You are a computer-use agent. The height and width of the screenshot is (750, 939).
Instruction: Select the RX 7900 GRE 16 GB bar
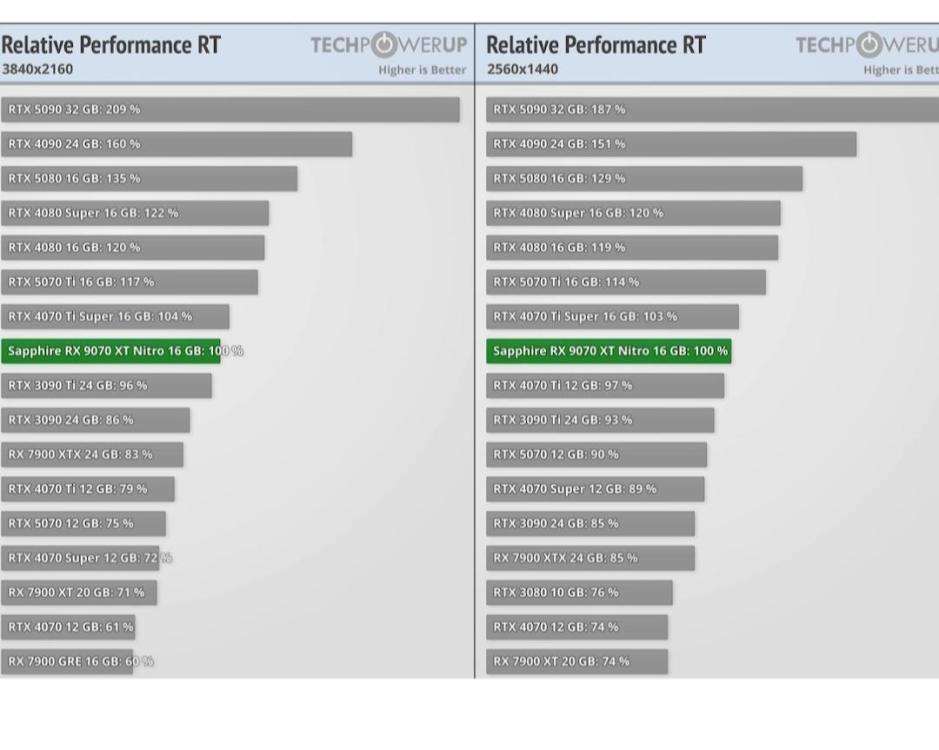pyautogui.click(x=67, y=662)
